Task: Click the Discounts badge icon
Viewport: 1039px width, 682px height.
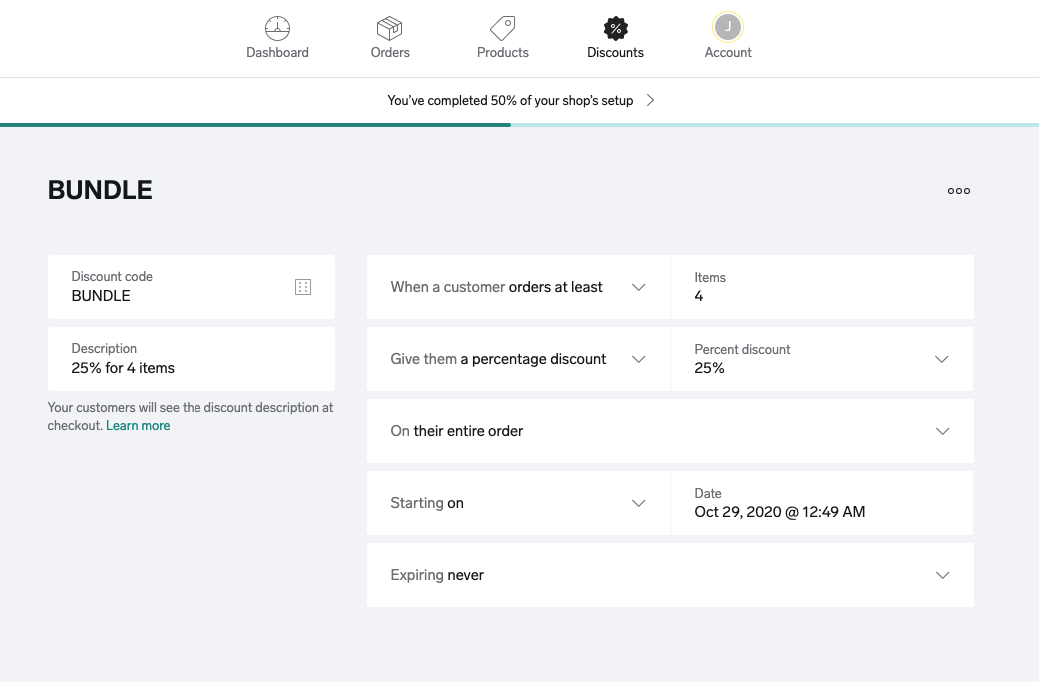Action: point(615,28)
